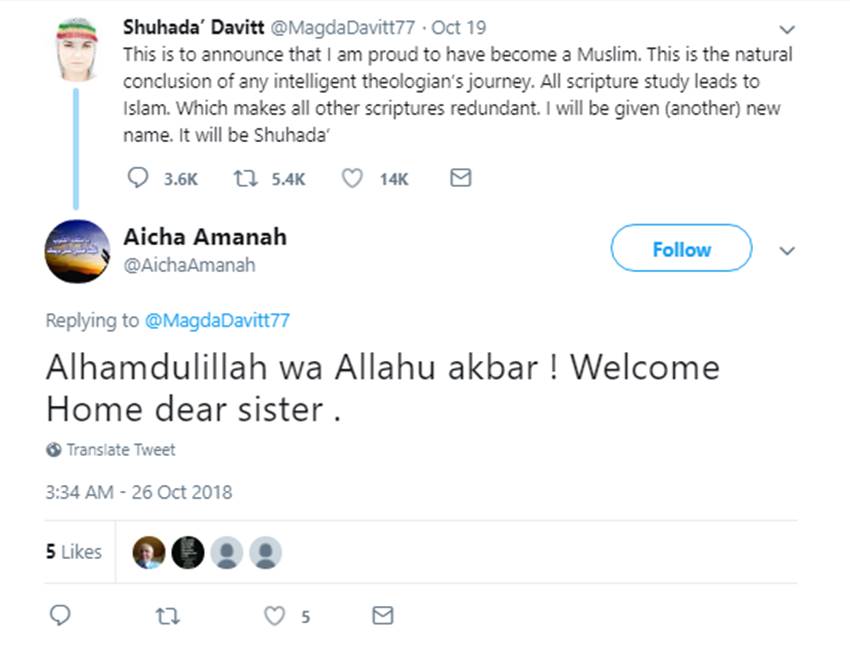Expand the chevron menu next to Follow
Screen dimensions: 850x647
pos(787,250)
